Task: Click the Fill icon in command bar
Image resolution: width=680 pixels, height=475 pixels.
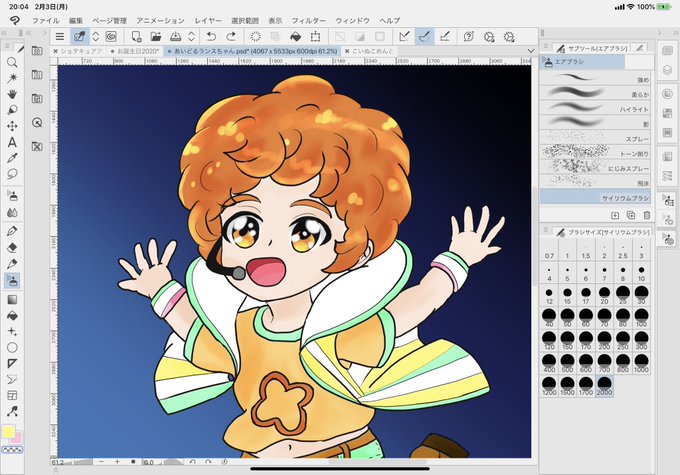Action: [x=295, y=37]
